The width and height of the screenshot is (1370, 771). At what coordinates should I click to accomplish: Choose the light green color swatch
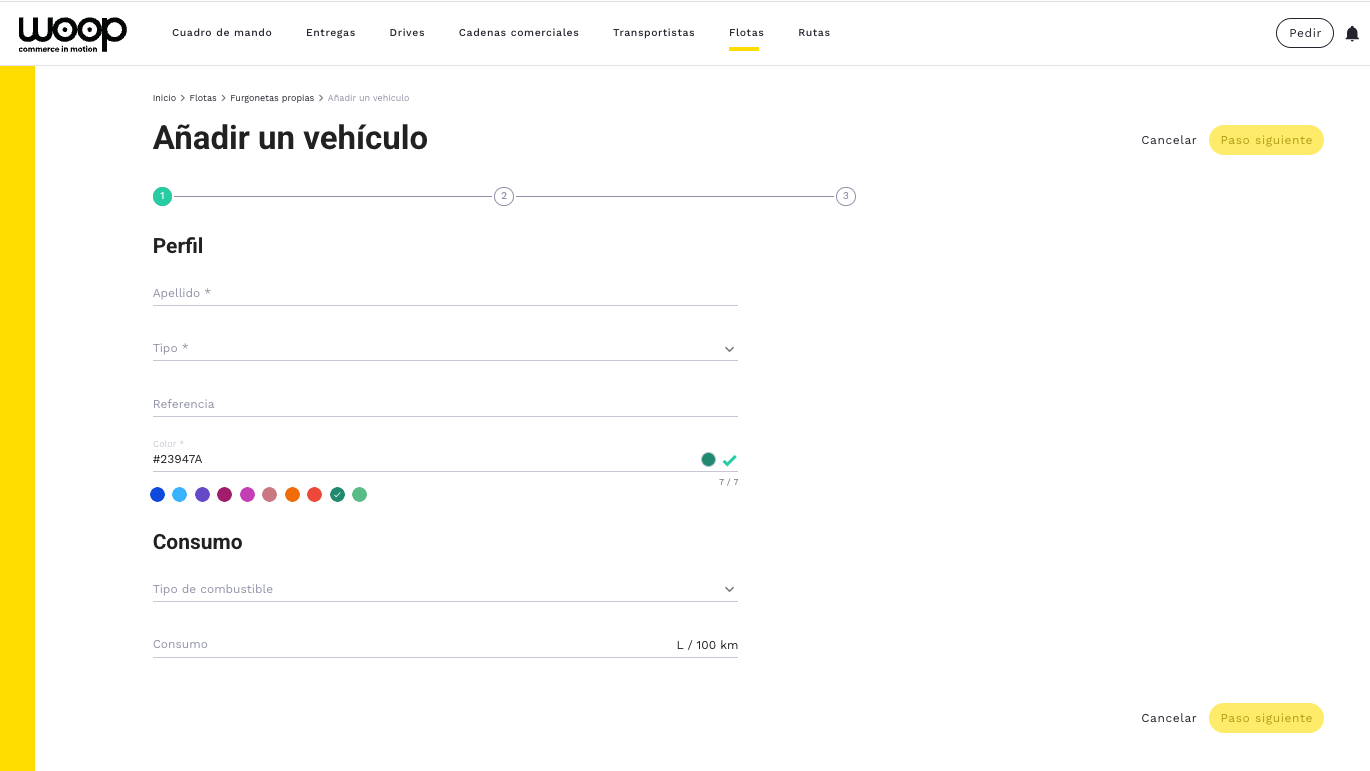click(x=360, y=494)
